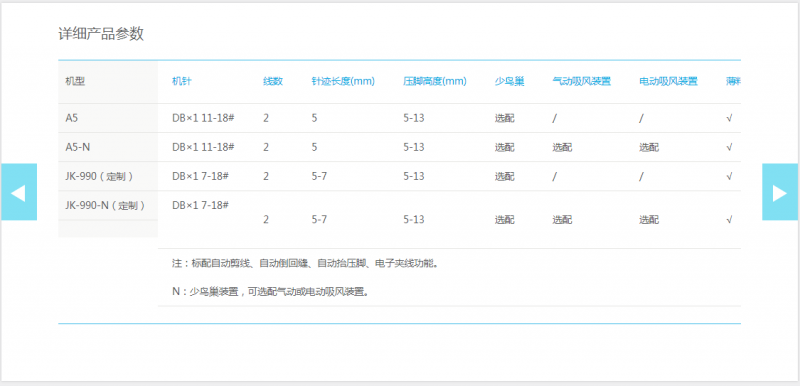This screenshot has height=386, width=800.
Task: Click presser foot height 5-13 in JK-990 row
Action: click(414, 176)
